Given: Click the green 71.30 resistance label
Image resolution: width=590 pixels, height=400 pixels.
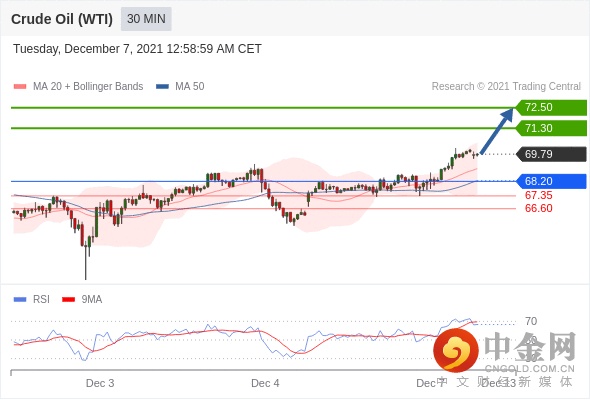Looking at the screenshot, I should (x=551, y=128).
